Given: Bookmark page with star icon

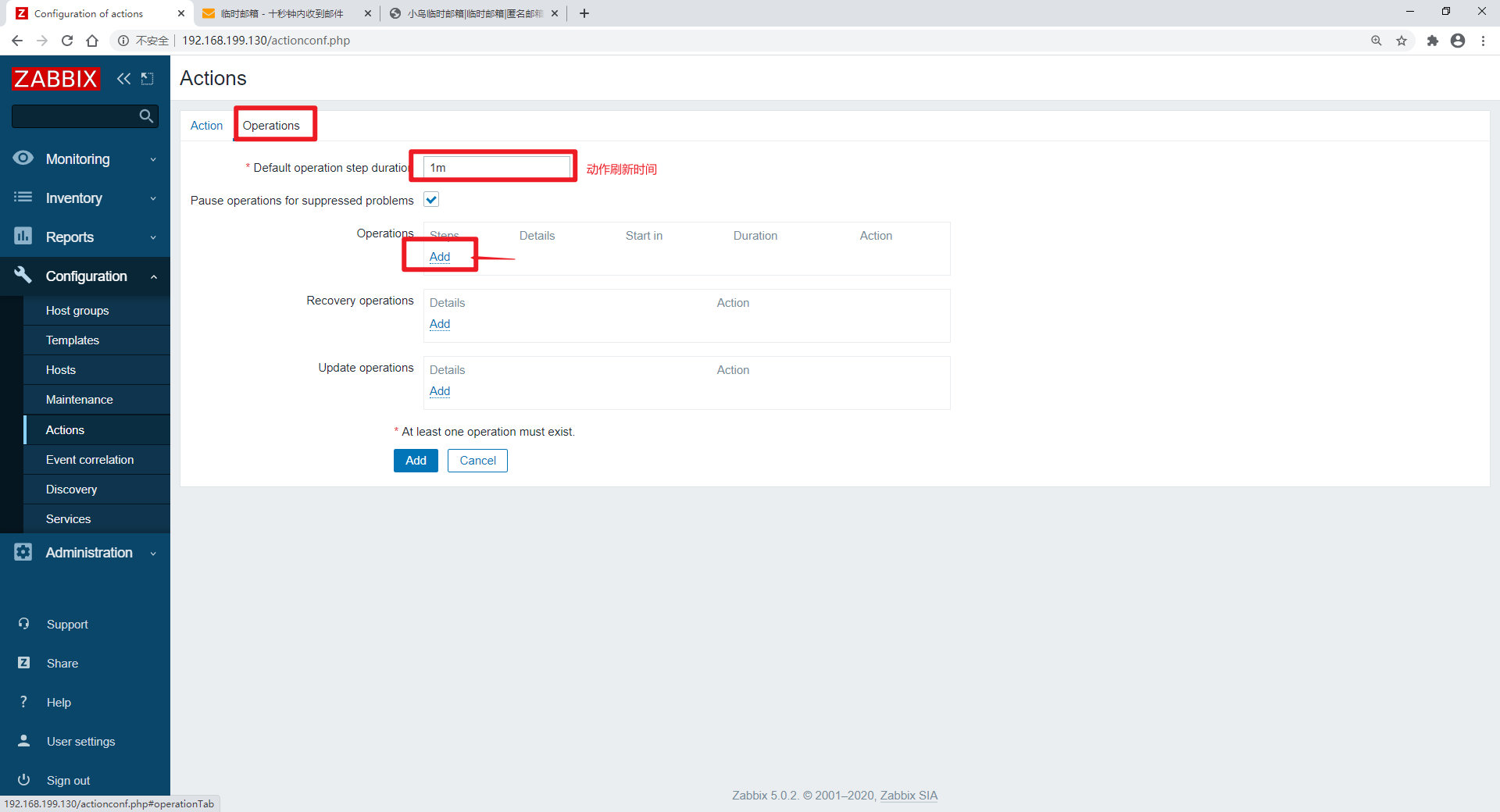Looking at the screenshot, I should click(1402, 41).
